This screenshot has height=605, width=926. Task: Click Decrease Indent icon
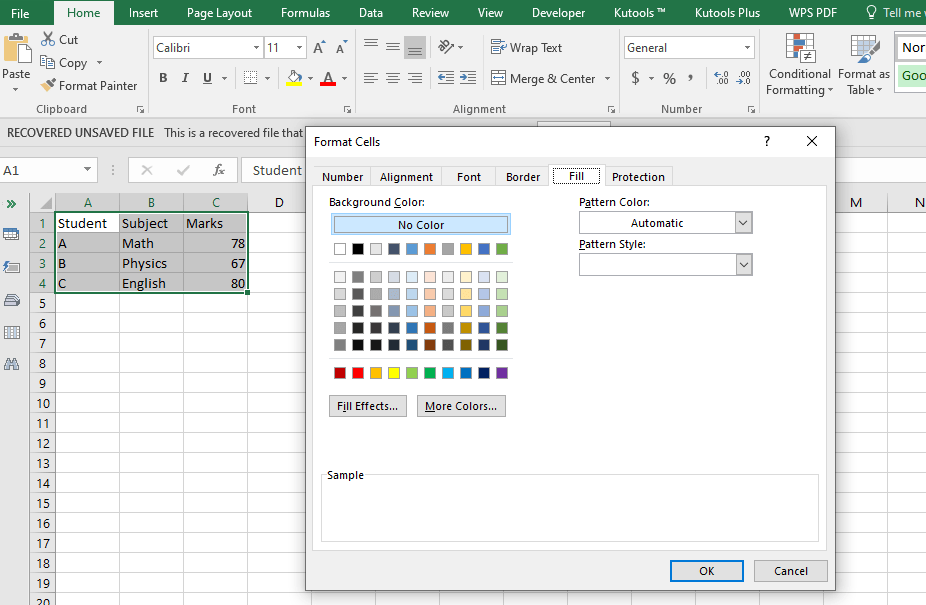(x=446, y=78)
